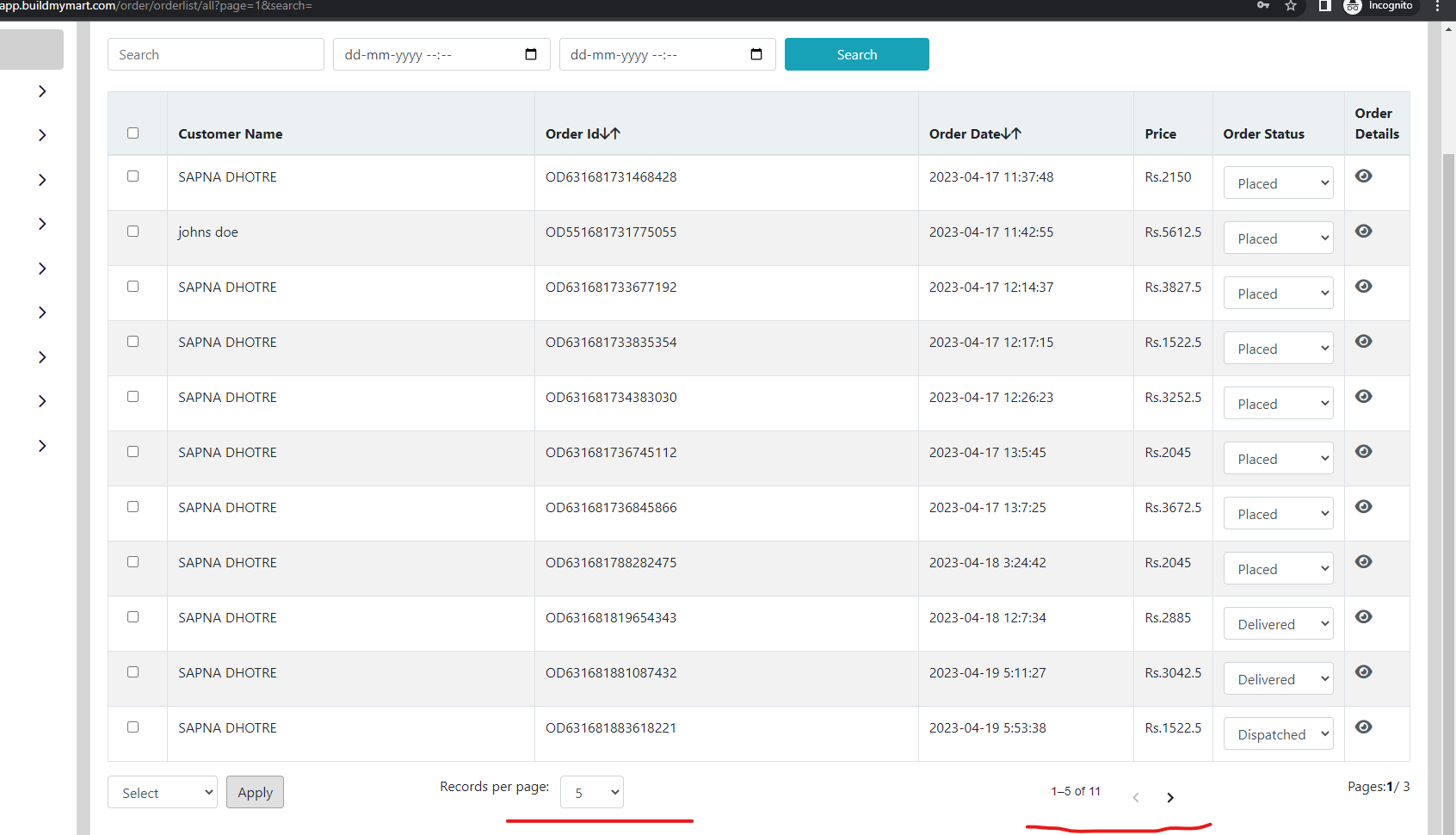View details of dispatched order OD631681883618221

(x=1363, y=727)
